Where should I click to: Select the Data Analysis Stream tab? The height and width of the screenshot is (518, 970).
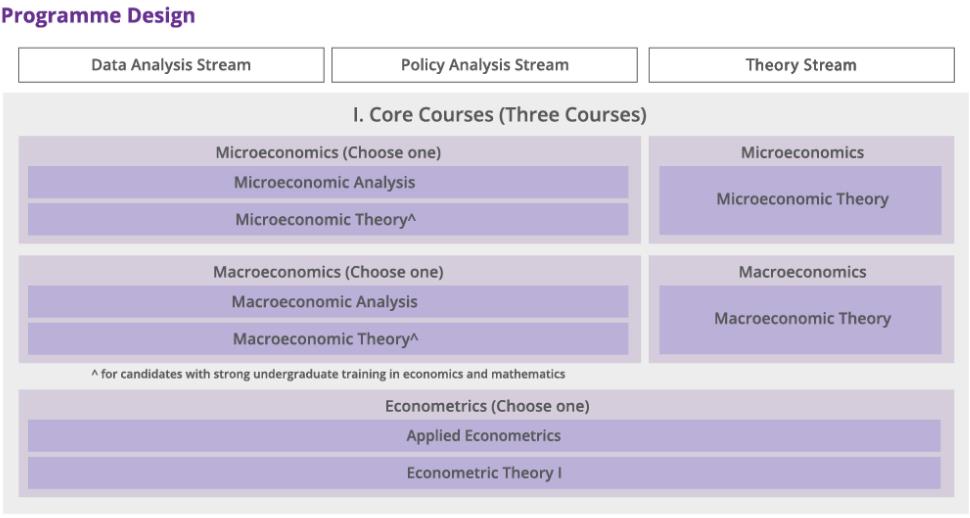tap(172, 65)
